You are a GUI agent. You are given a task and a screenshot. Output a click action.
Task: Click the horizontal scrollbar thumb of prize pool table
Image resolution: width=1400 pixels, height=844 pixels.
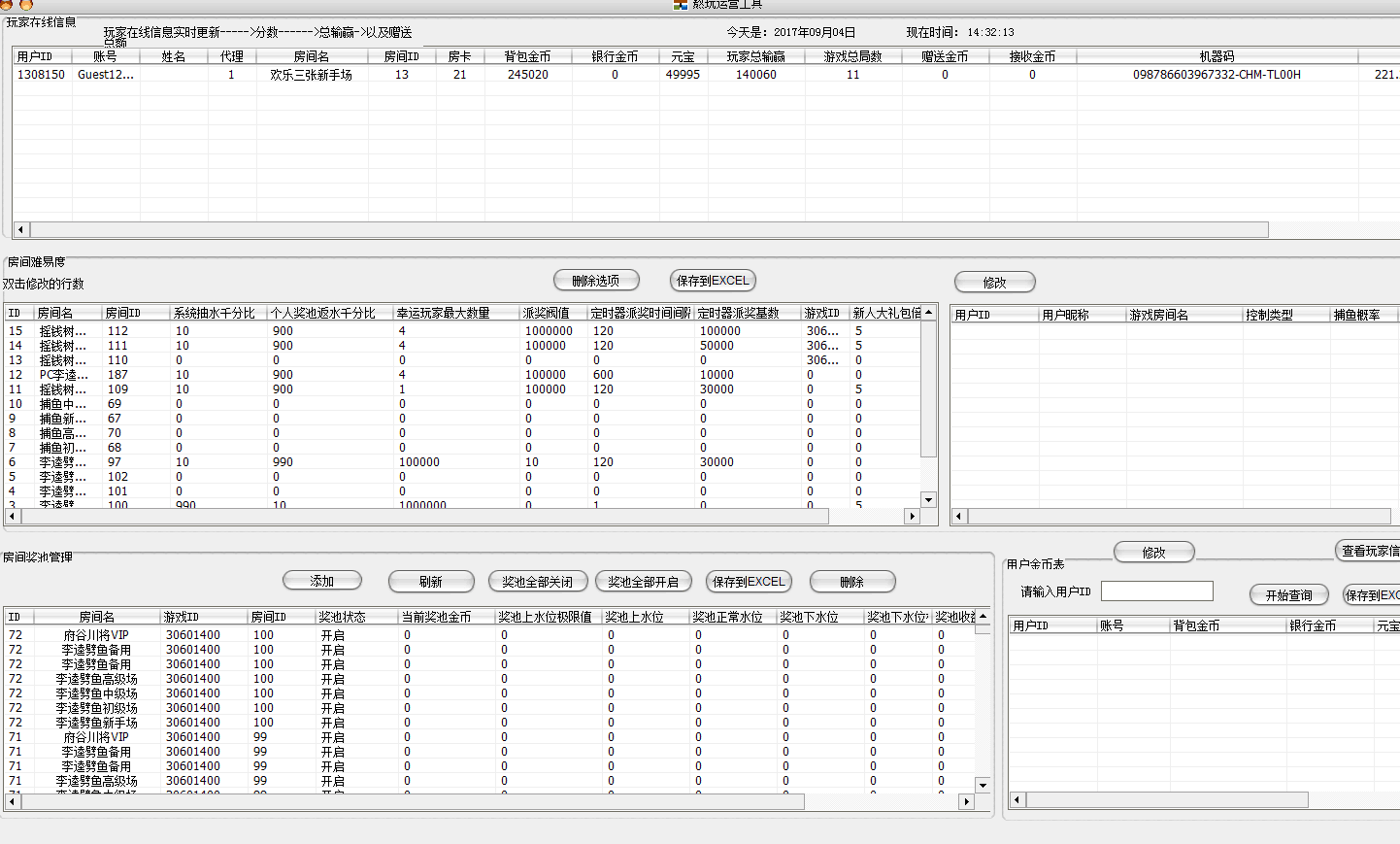click(x=413, y=802)
